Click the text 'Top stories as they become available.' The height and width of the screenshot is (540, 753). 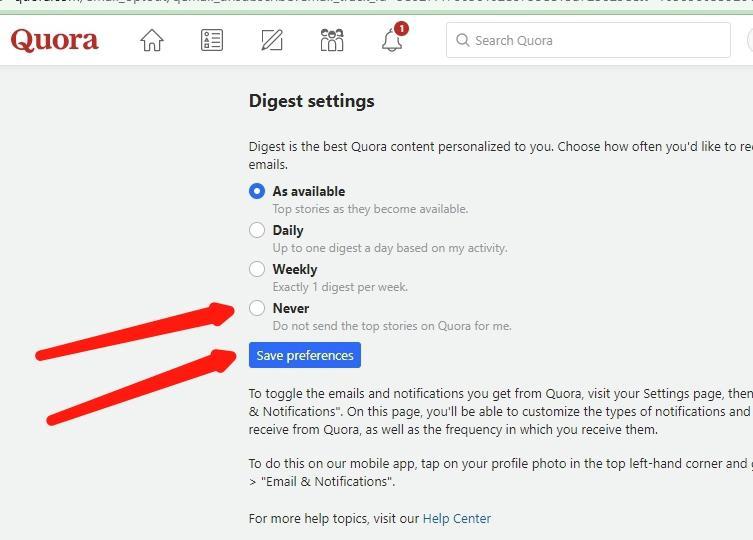(x=370, y=209)
